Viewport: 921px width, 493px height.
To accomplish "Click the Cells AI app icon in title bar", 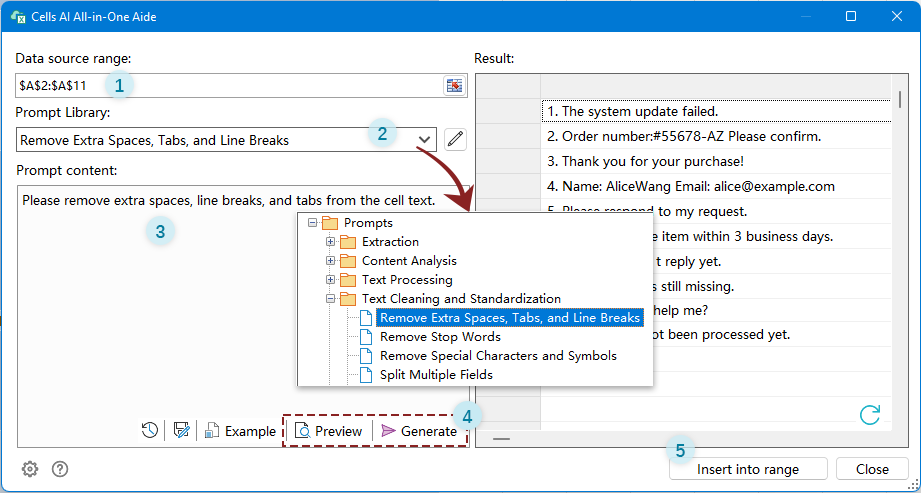I will click(x=18, y=16).
